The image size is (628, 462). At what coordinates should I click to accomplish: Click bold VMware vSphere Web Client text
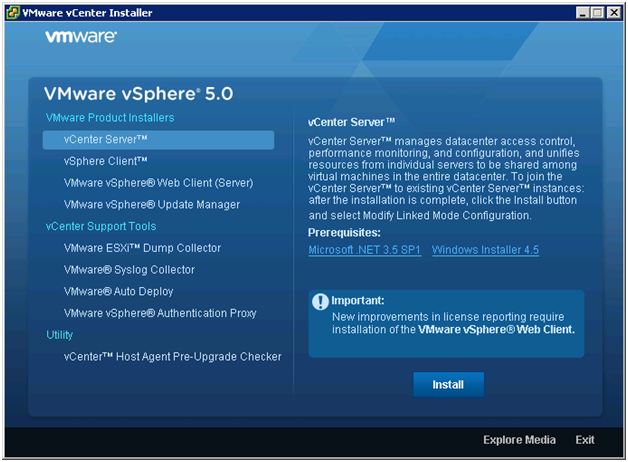pos(496,329)
